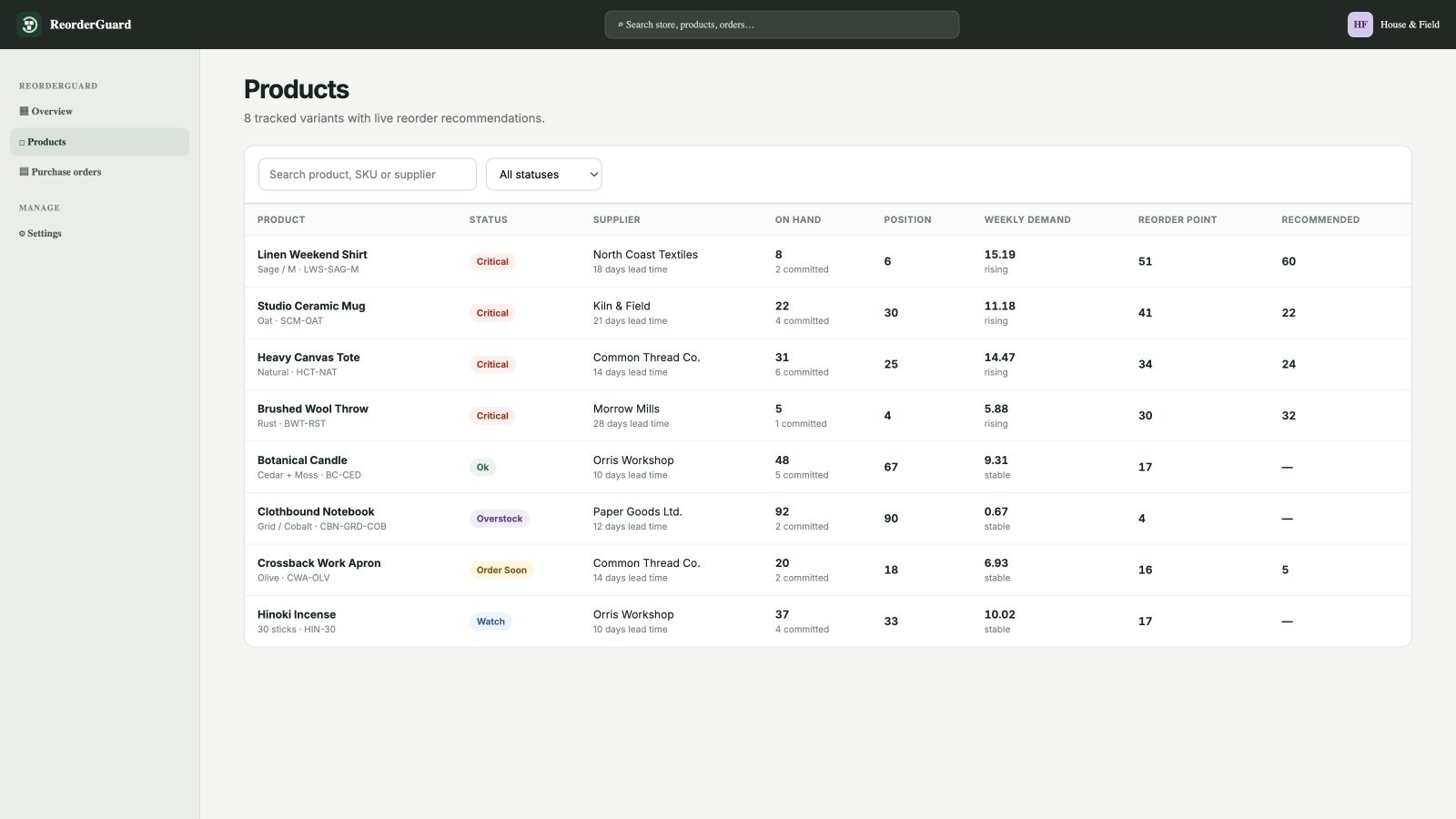This screenshot has width=1456, height=819.
Task: Select the Brushed Wool Throw product name
Action: tap(312, 409)
